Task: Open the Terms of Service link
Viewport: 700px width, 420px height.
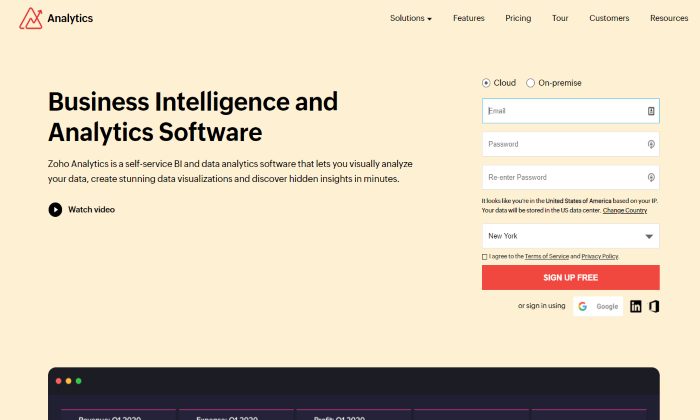Action: pos(546,257)
